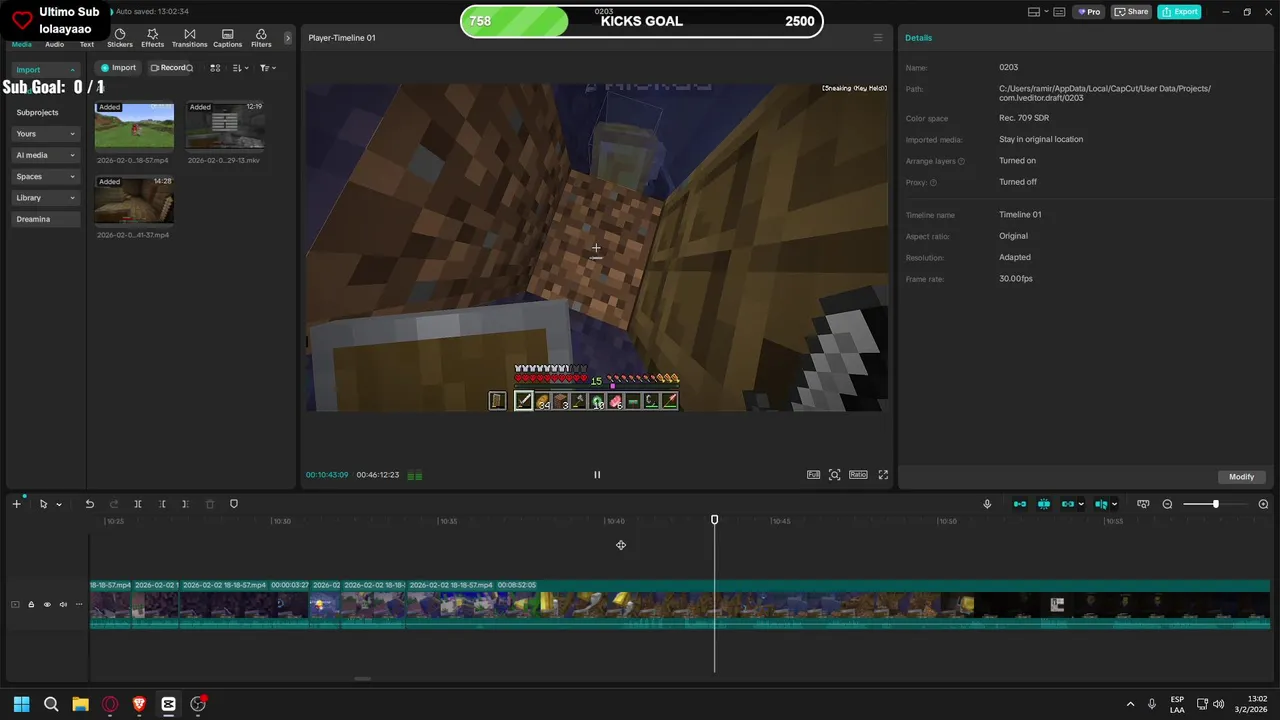
Task: Delete right of playhead with trim-right tool
Action: [x=185, y=504]
